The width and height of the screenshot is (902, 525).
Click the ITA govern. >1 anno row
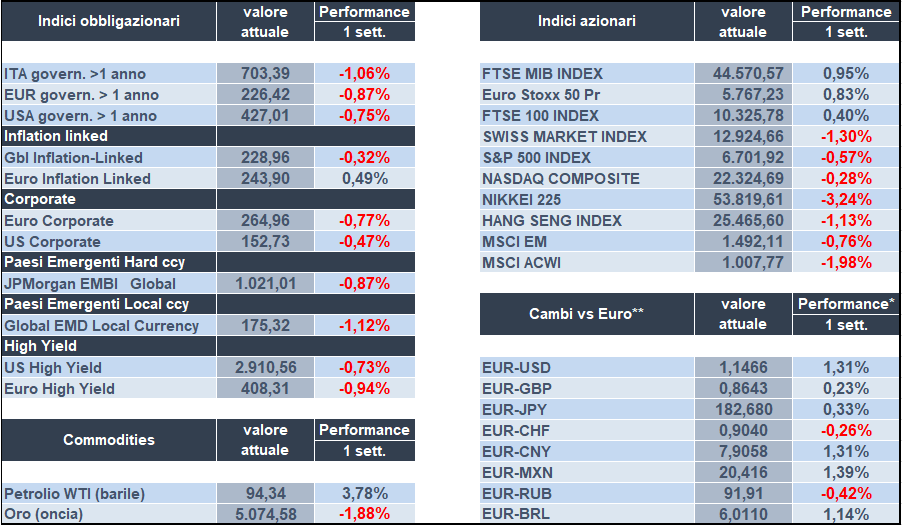pos(67,73)
